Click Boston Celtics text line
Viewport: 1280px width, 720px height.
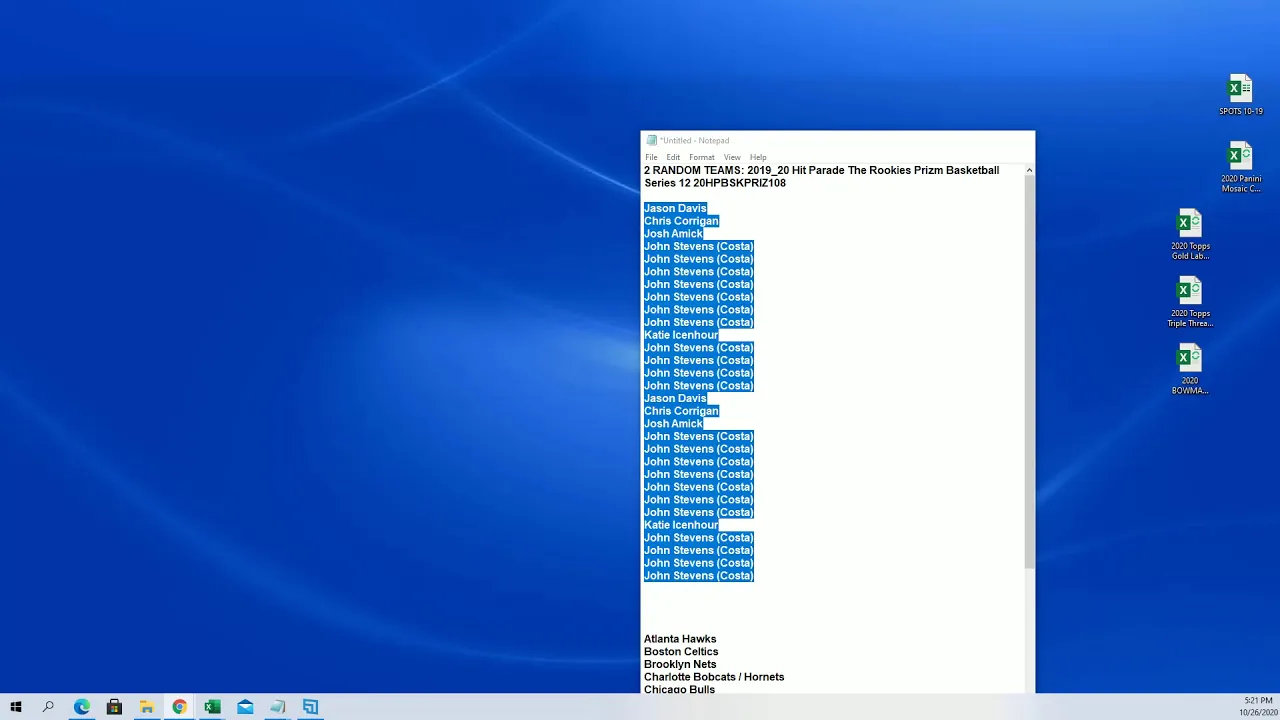pos(681,652)
